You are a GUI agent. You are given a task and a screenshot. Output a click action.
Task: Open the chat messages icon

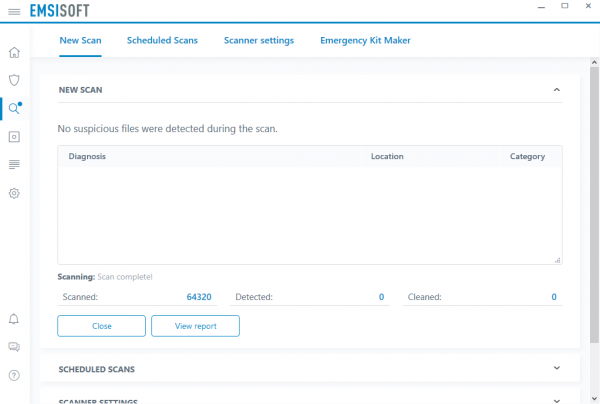click(14, 347)
